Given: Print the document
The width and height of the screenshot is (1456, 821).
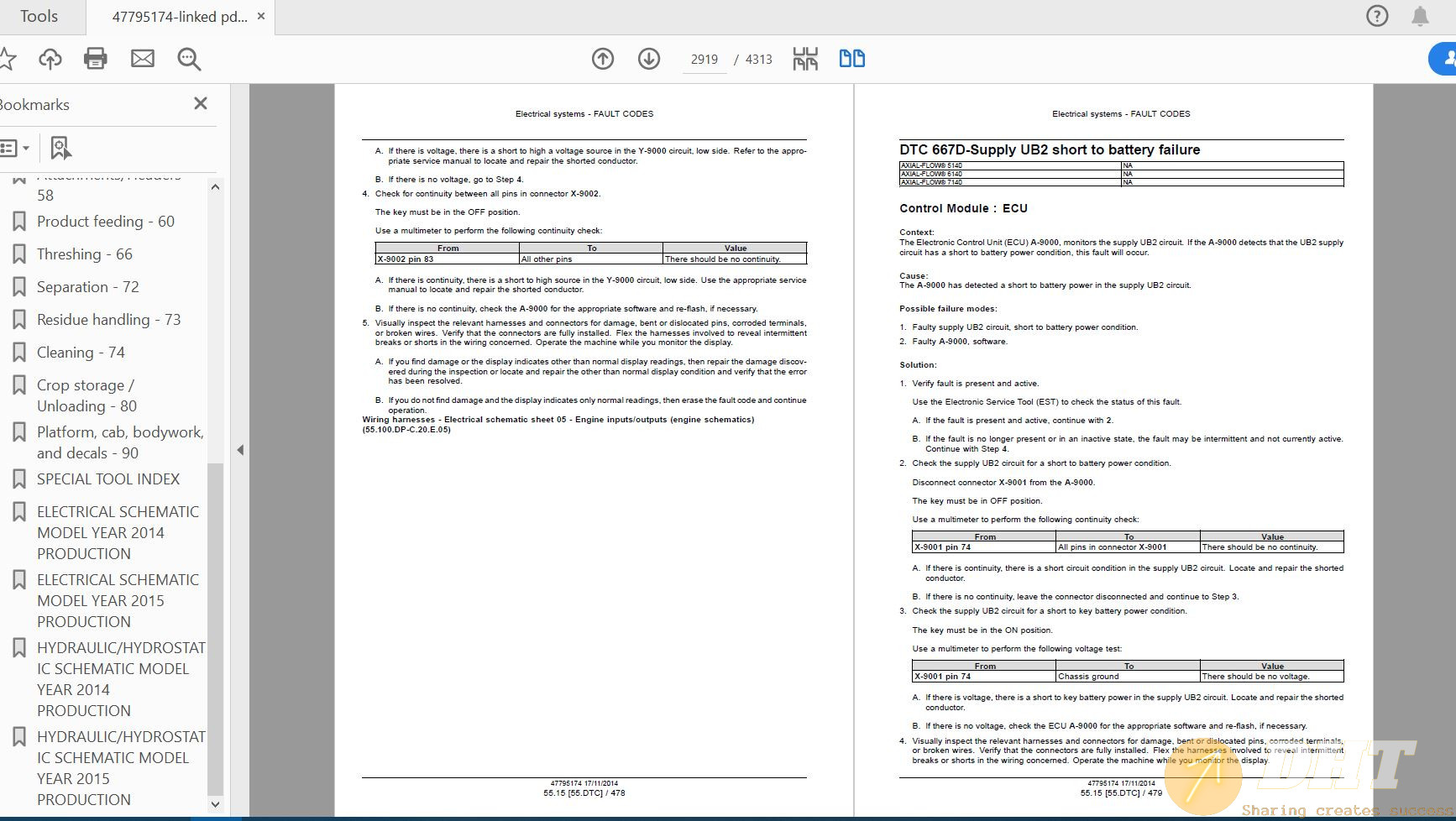Looking at the screenshot, I should click(96, 59).
